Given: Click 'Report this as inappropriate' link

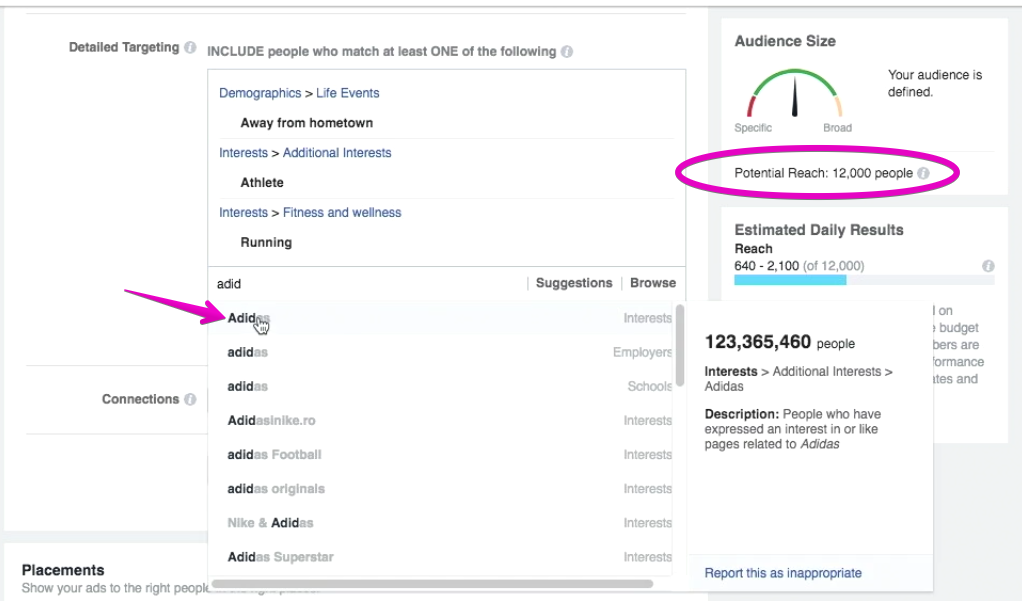Looking at the screenshot, I should [x=783, y=573].
